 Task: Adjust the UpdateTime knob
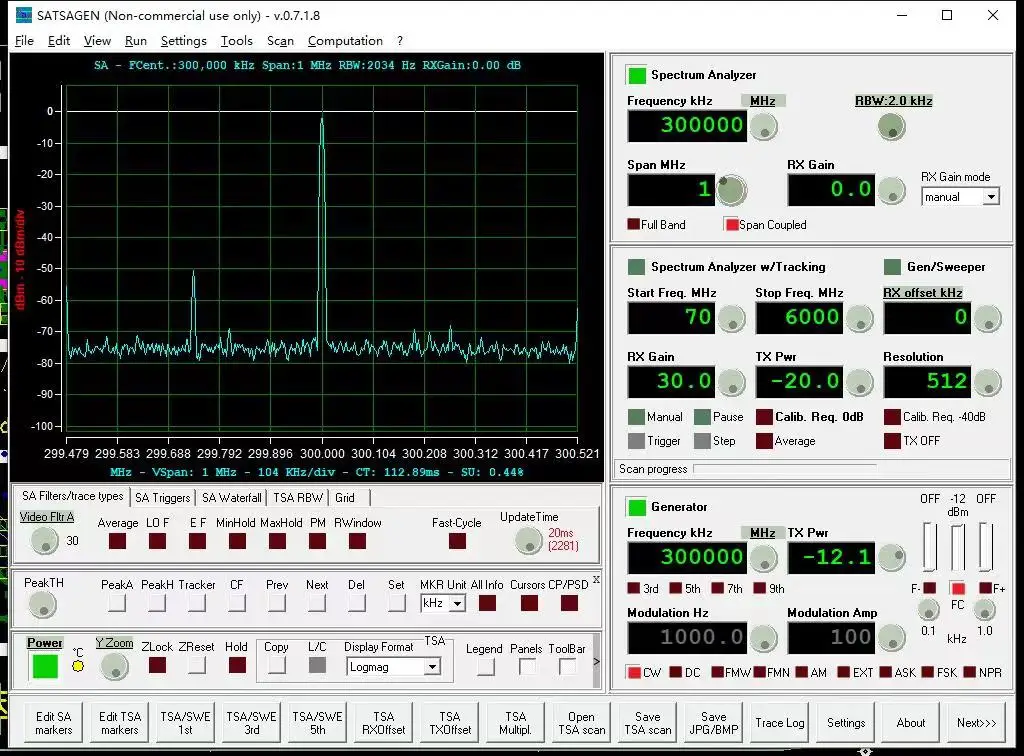pyautogui.click(x=529, y=540)
